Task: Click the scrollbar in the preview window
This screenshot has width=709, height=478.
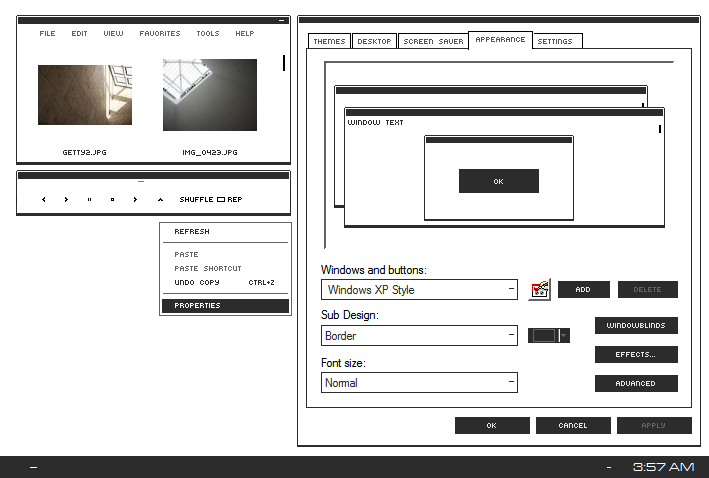Action: click(x=660, y=129)
